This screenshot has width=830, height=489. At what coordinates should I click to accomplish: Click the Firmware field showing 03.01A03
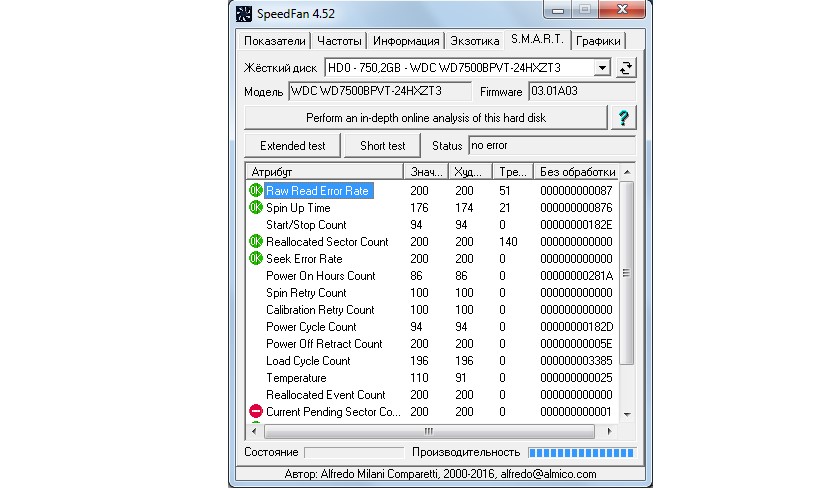pyautogui.click(x=582, y=91)
